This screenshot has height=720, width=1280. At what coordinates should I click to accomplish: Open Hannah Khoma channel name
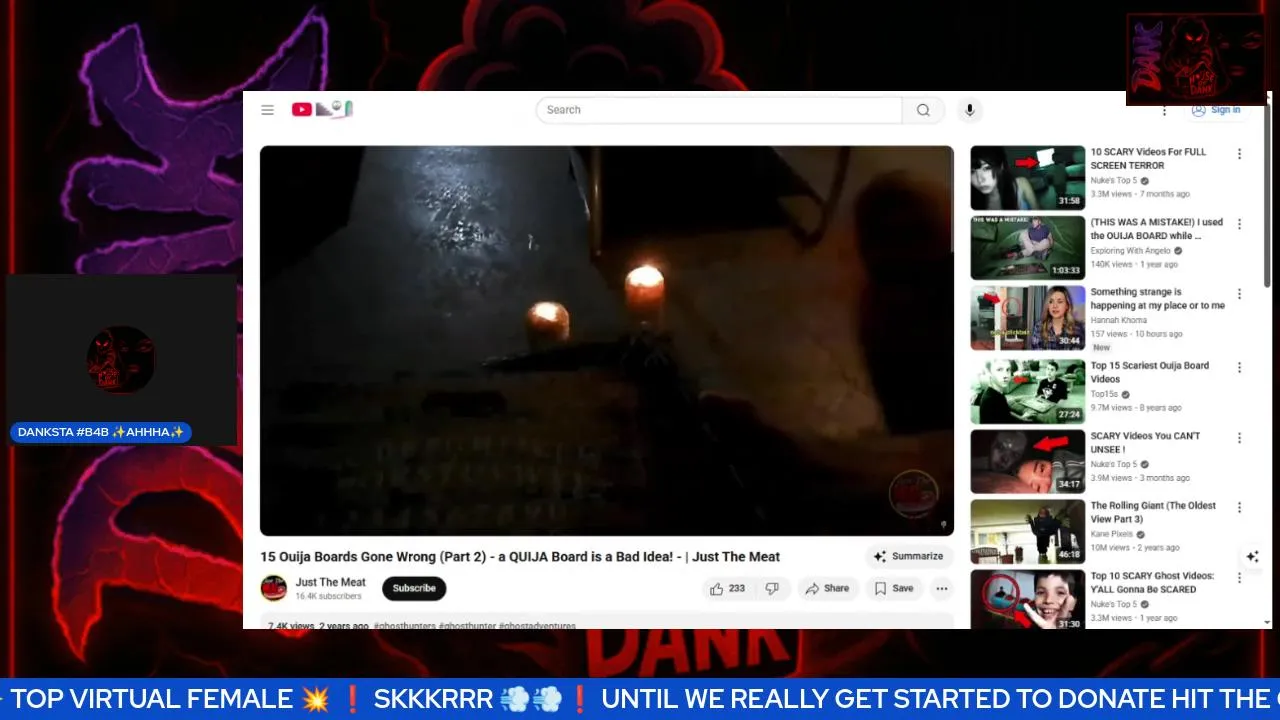click(1118, 320)
